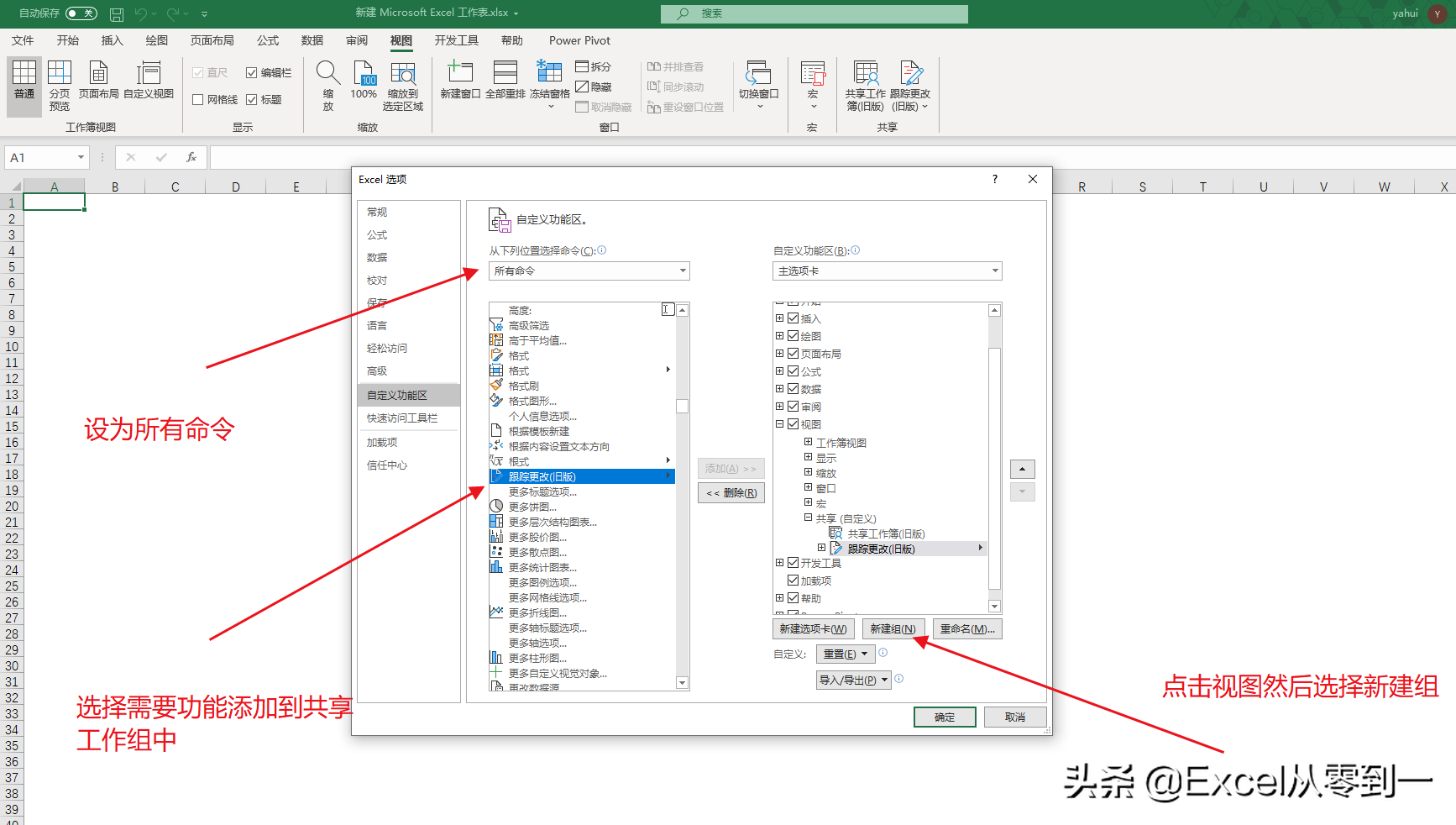Viewport: 1456px width, 825px height.
Task: Uncheck the 插入 tab checkbox in tree
Action: 793,318
